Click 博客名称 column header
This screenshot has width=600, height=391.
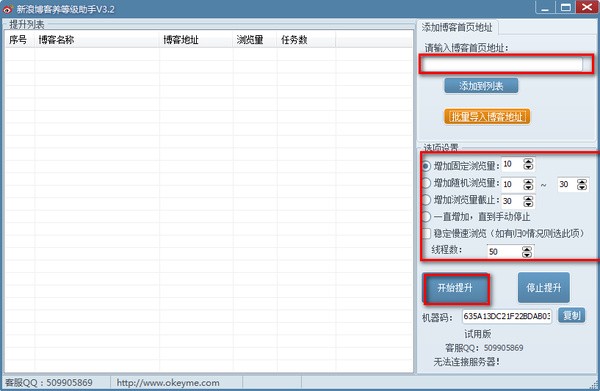coord(56,40)
